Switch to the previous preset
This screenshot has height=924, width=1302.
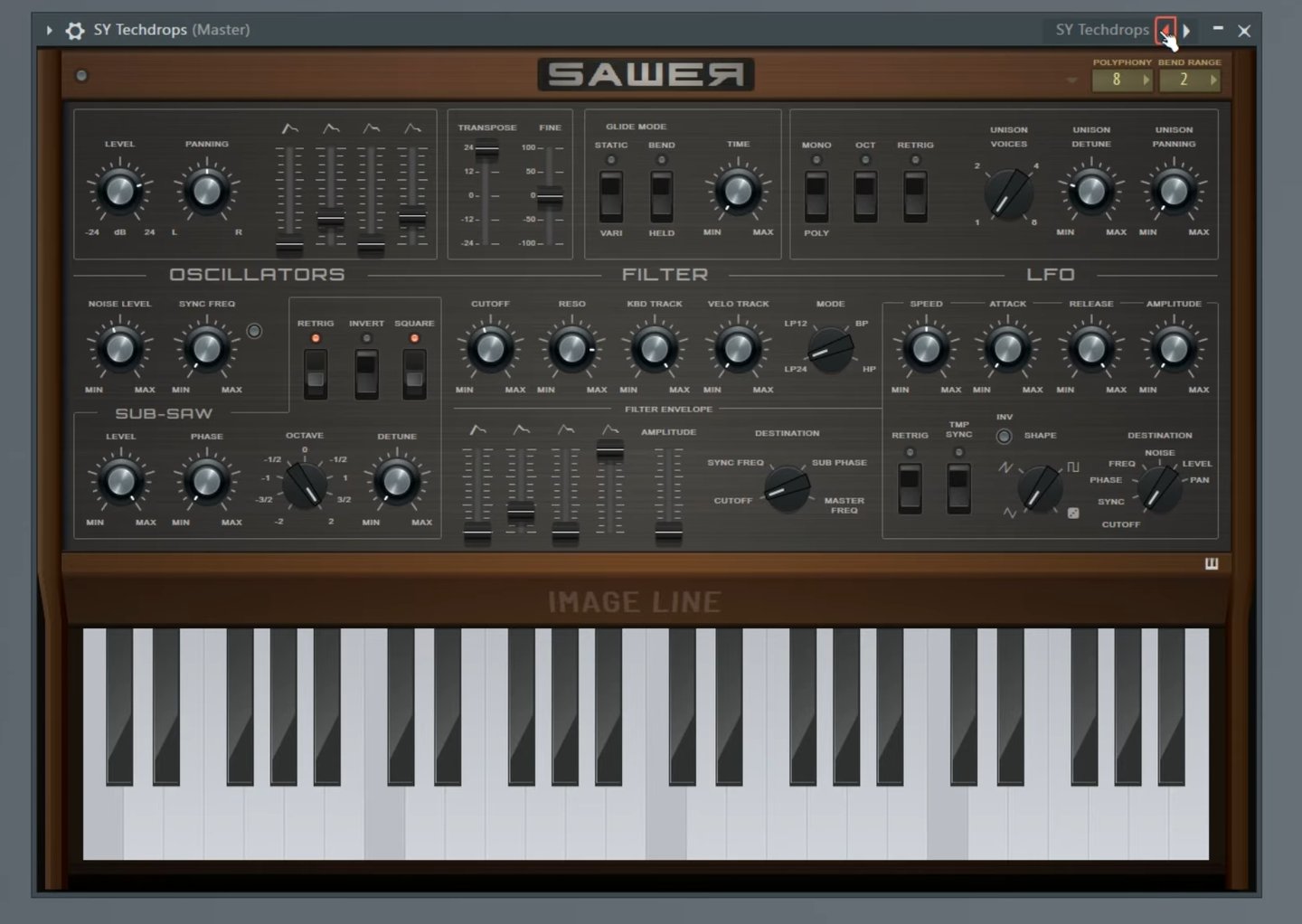[x=1165, y=30]
